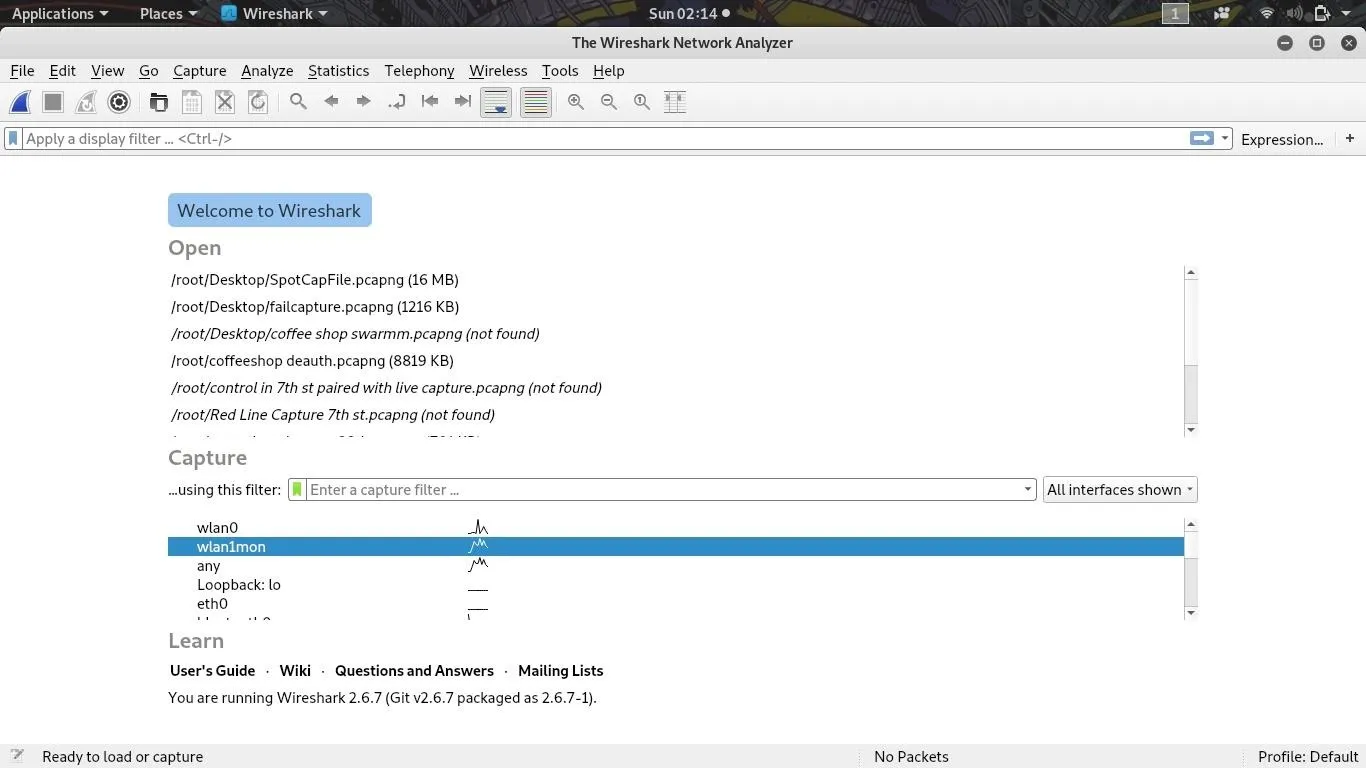1366x768 pixels.
Task: Click the zoom out toolbar icon
Action: 609,101
